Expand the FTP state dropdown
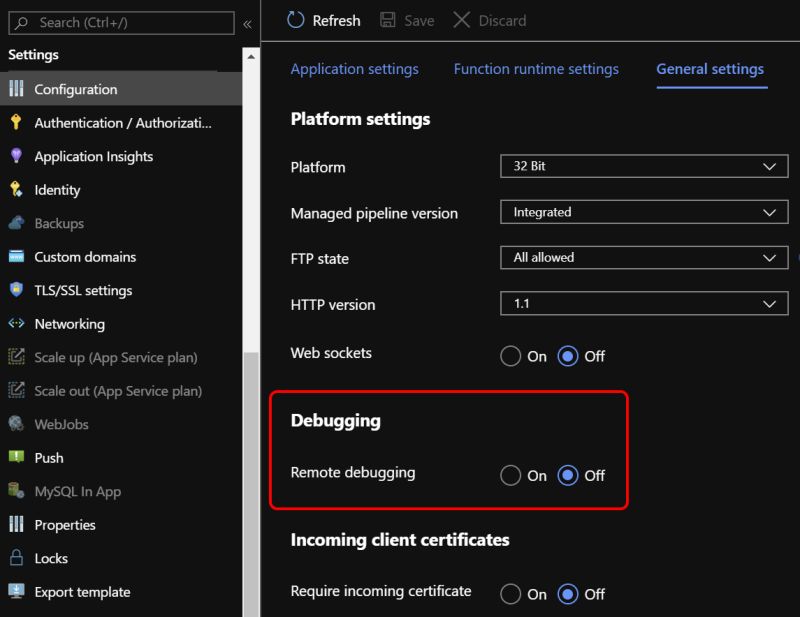Screen dimensions: 800x617 coord(644,257)
